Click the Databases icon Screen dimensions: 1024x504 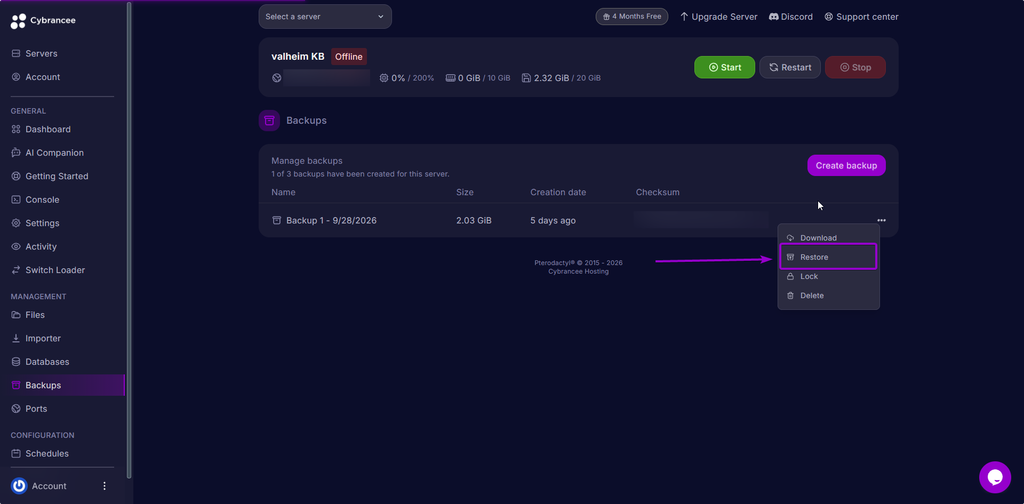point(16,362)
